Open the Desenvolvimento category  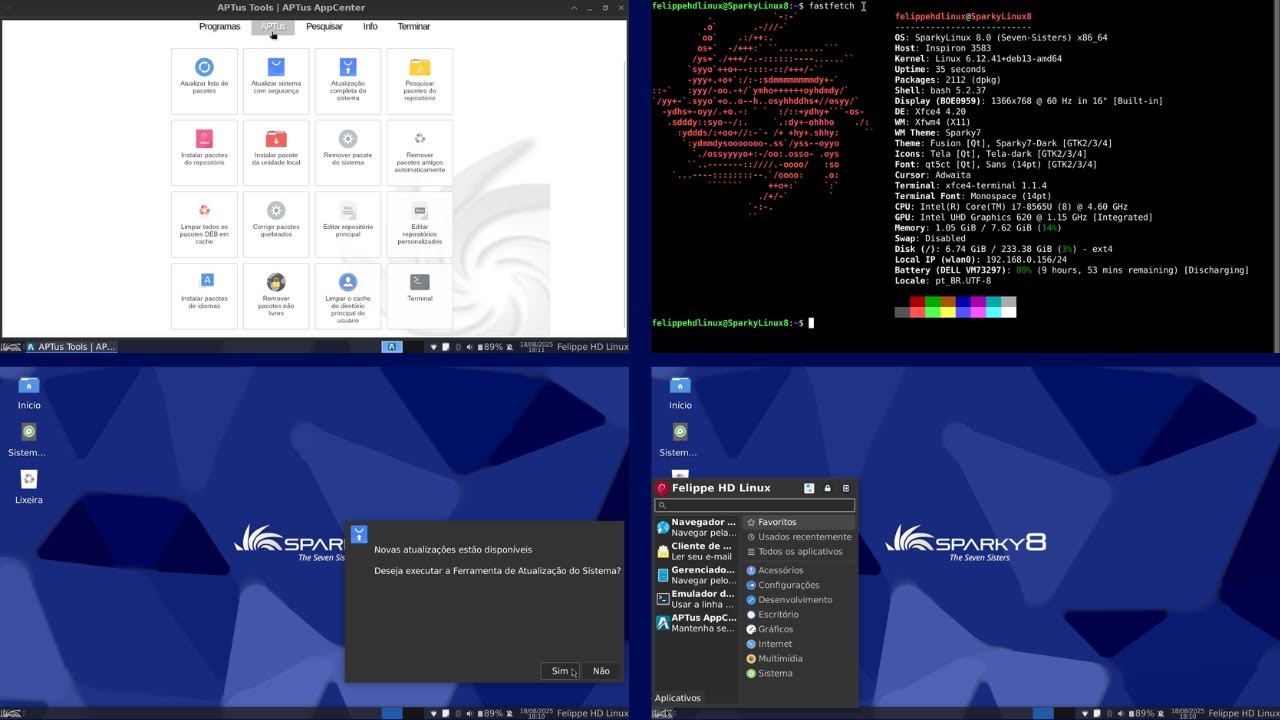(799, 600)
